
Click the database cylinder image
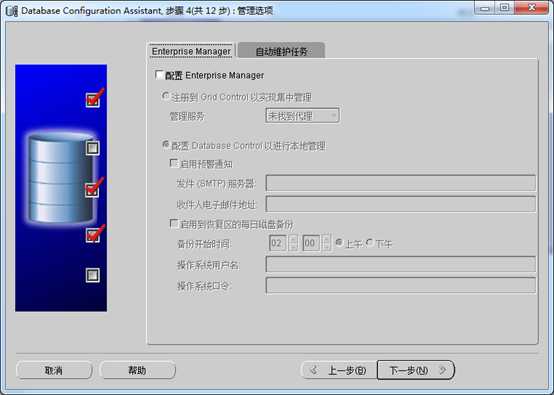pyautogui.click(x=60, y=178)
